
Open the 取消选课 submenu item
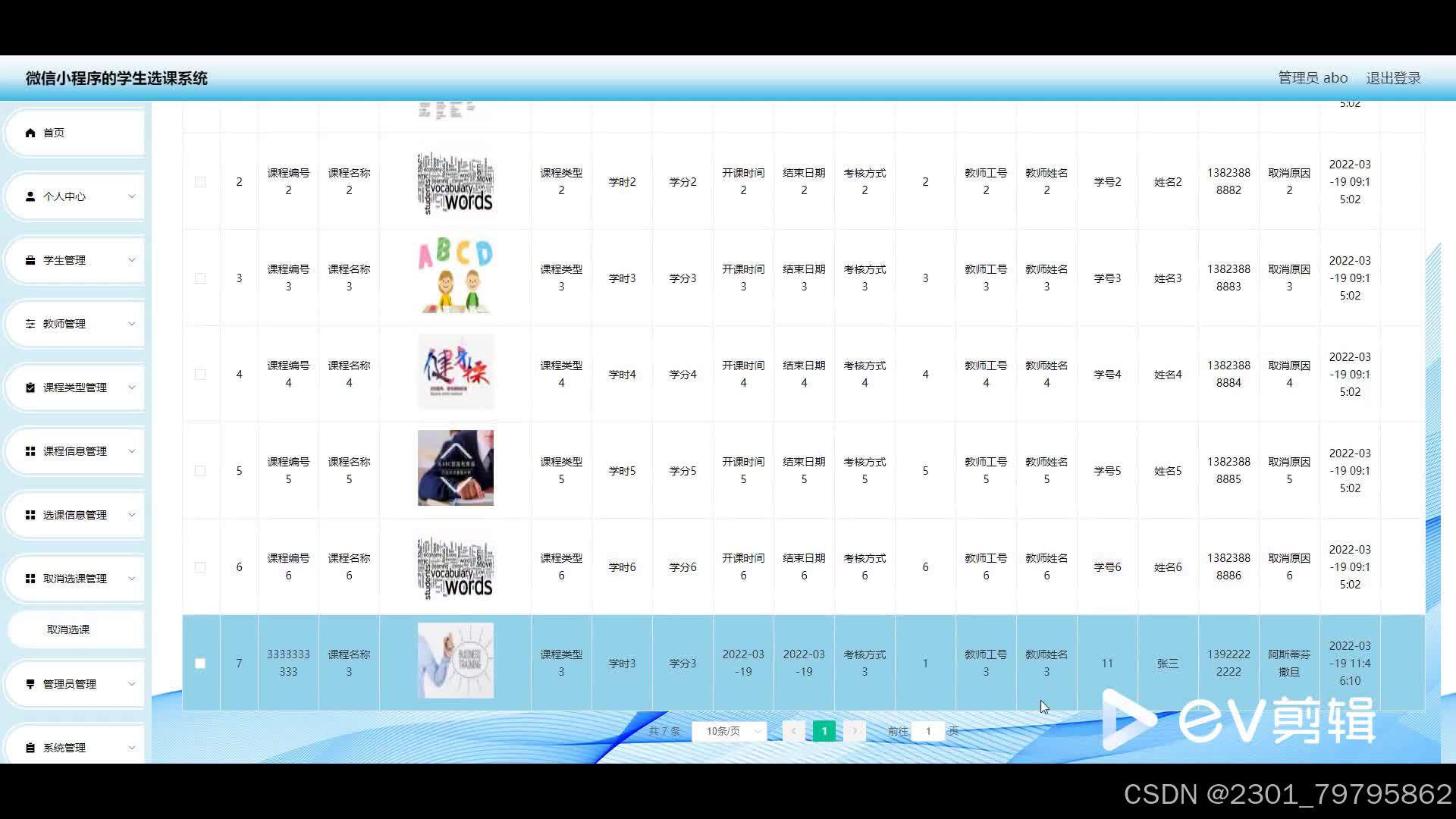click(x=68, y=629)
